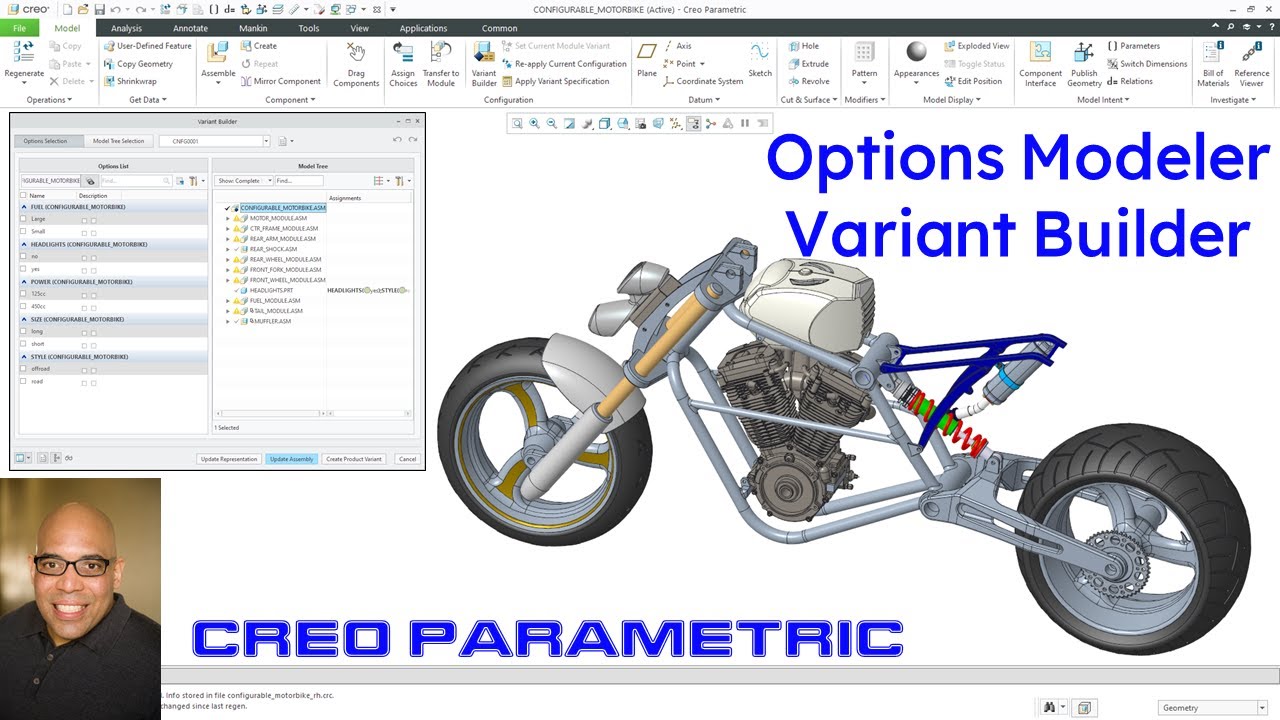This screenshot has width=1280, height=720.
Task: Pick the Revolve tool
Action: 808,82
